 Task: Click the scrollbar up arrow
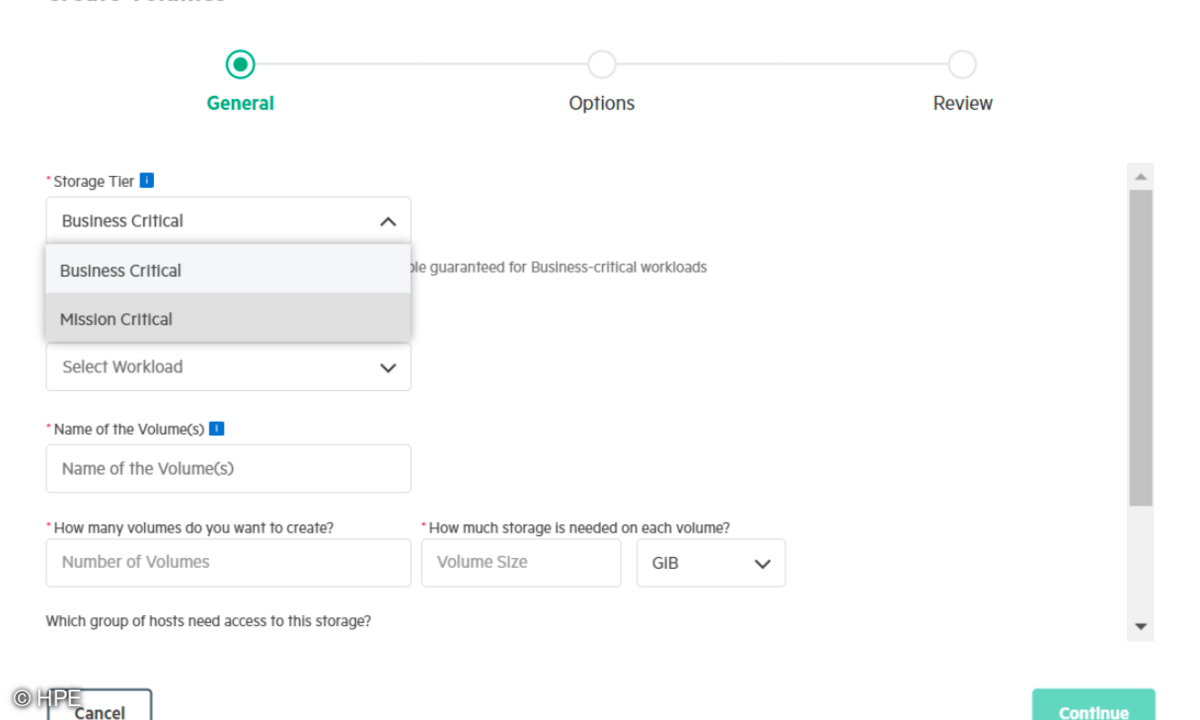click(x=1141, y=177)
